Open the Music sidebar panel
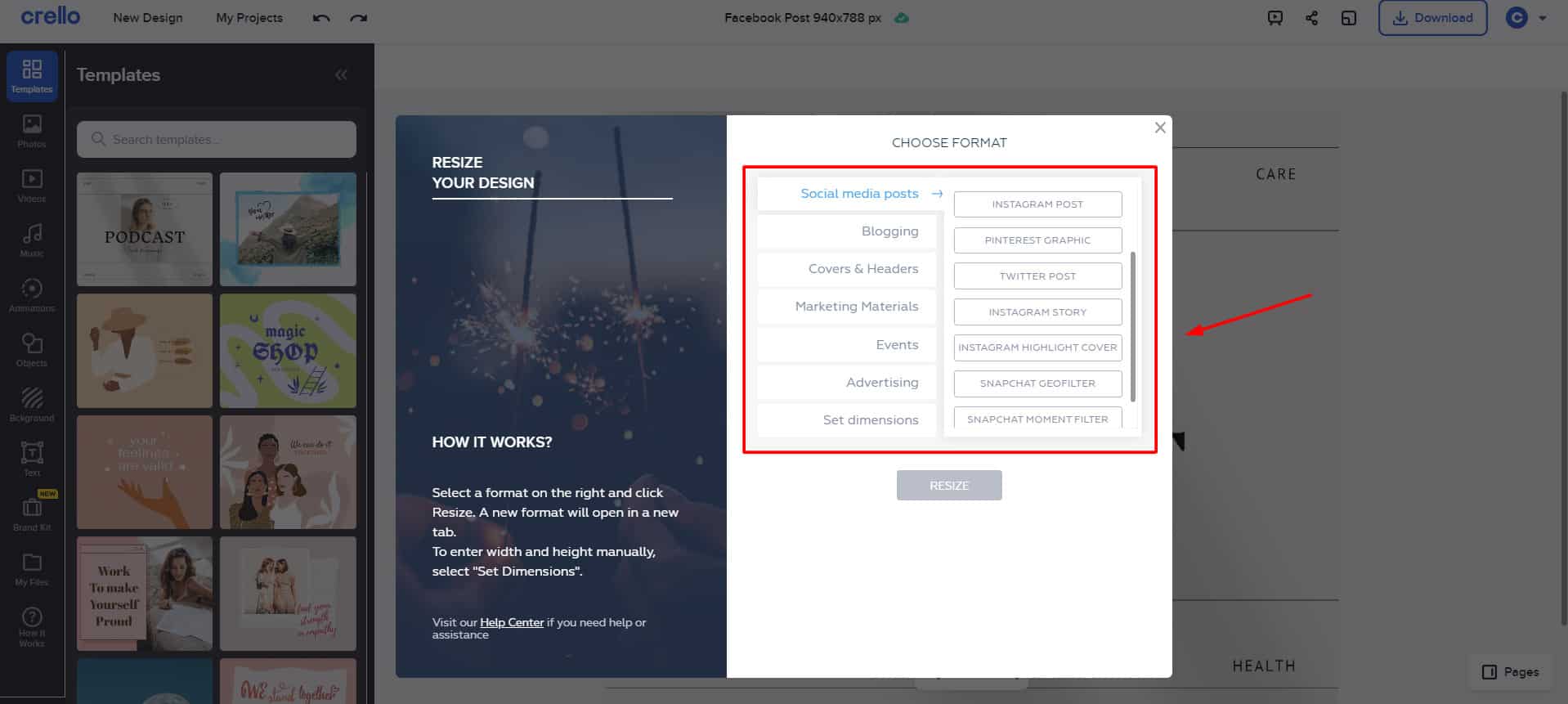The width and height of the screenshot is (1568, 704). (x=32, y=240)
